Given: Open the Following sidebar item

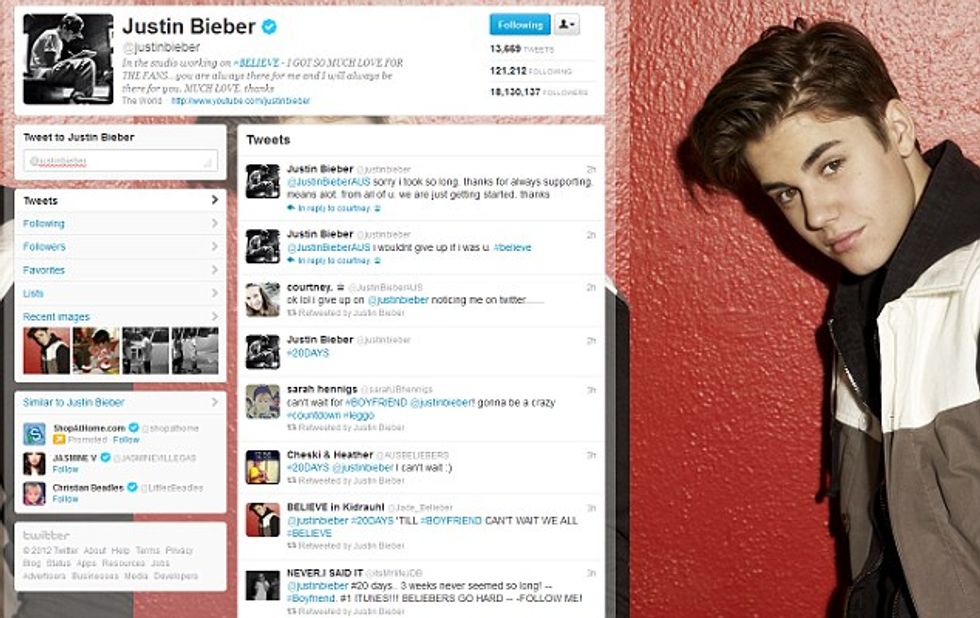Looking at the screenshot, I should [x=120, y=224].
